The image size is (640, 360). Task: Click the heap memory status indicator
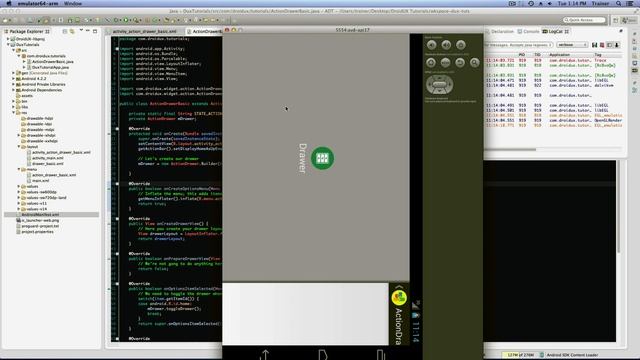[519, 355]
